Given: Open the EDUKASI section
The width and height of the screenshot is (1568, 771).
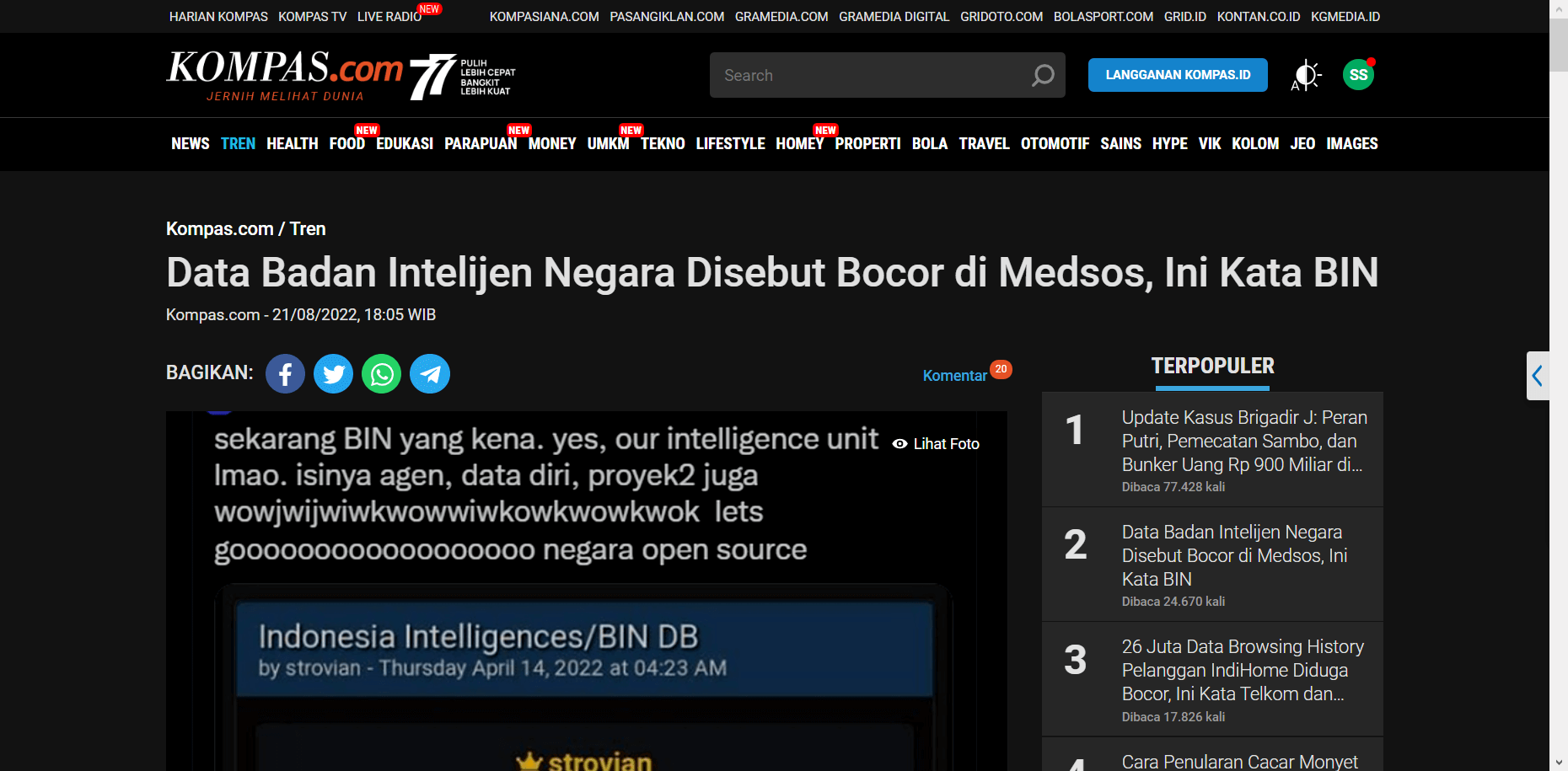Looking at the screenshot, I should tap(405, 144).
